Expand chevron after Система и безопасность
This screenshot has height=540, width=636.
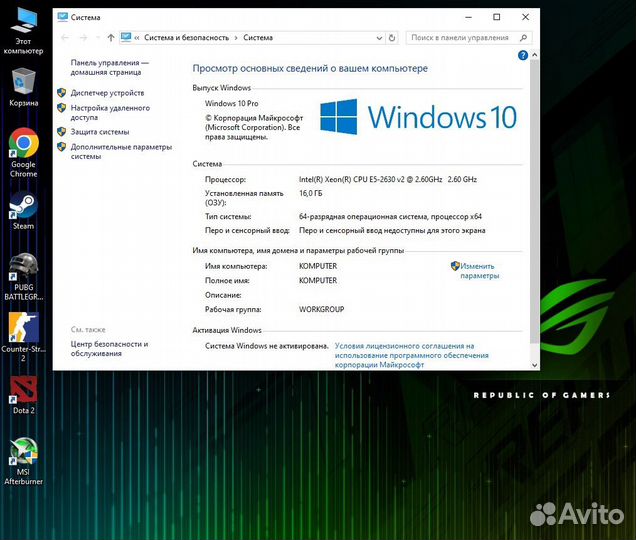[x=236, y=38]
